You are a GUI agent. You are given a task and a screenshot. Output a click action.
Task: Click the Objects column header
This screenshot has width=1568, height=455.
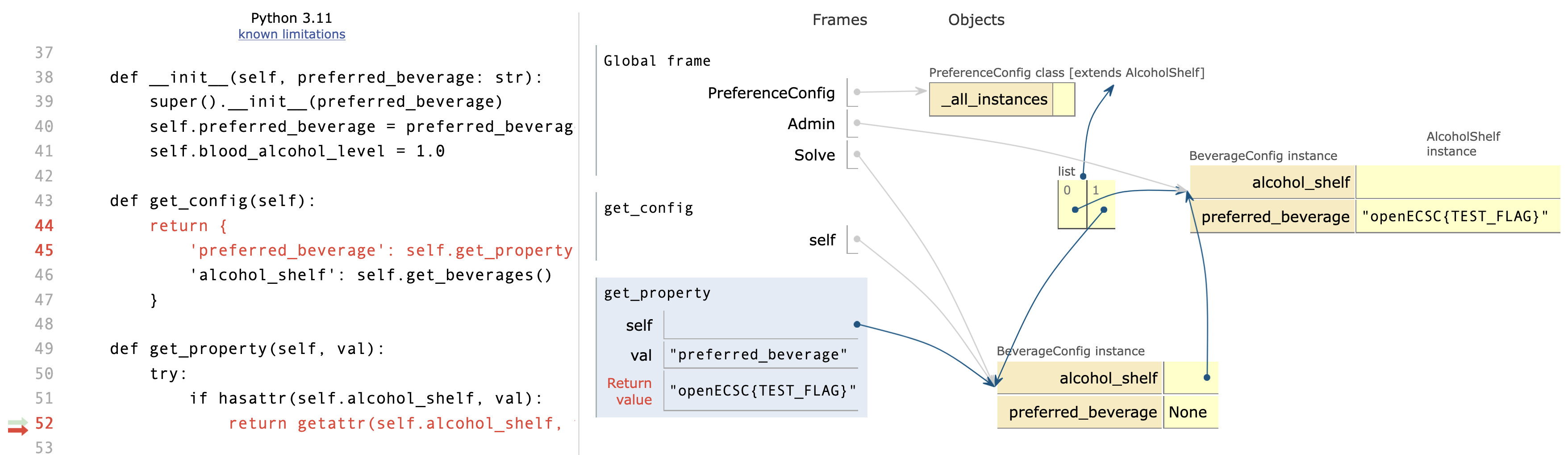(976, 20)
